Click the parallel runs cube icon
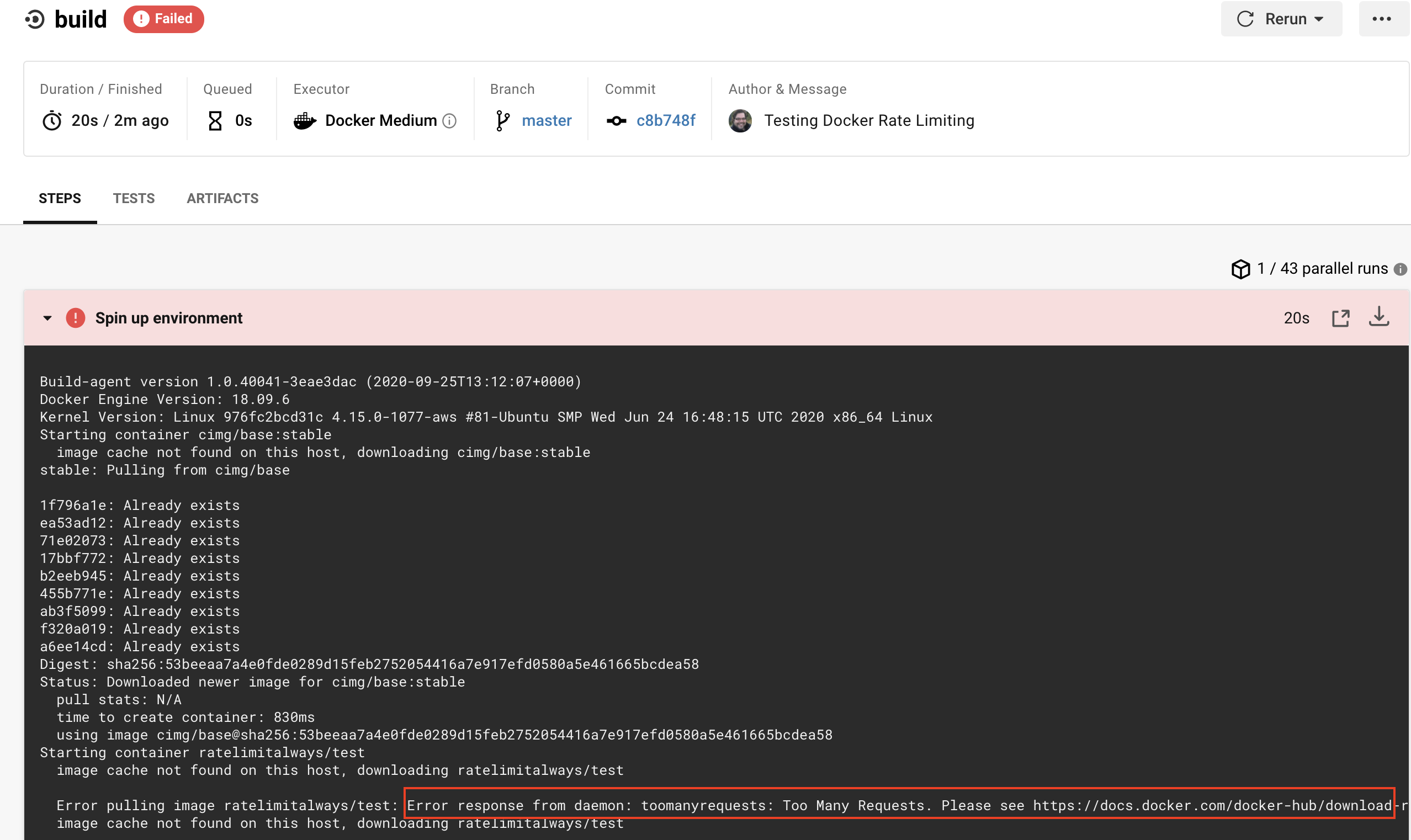1411x840 pixels. (1240, 269)
